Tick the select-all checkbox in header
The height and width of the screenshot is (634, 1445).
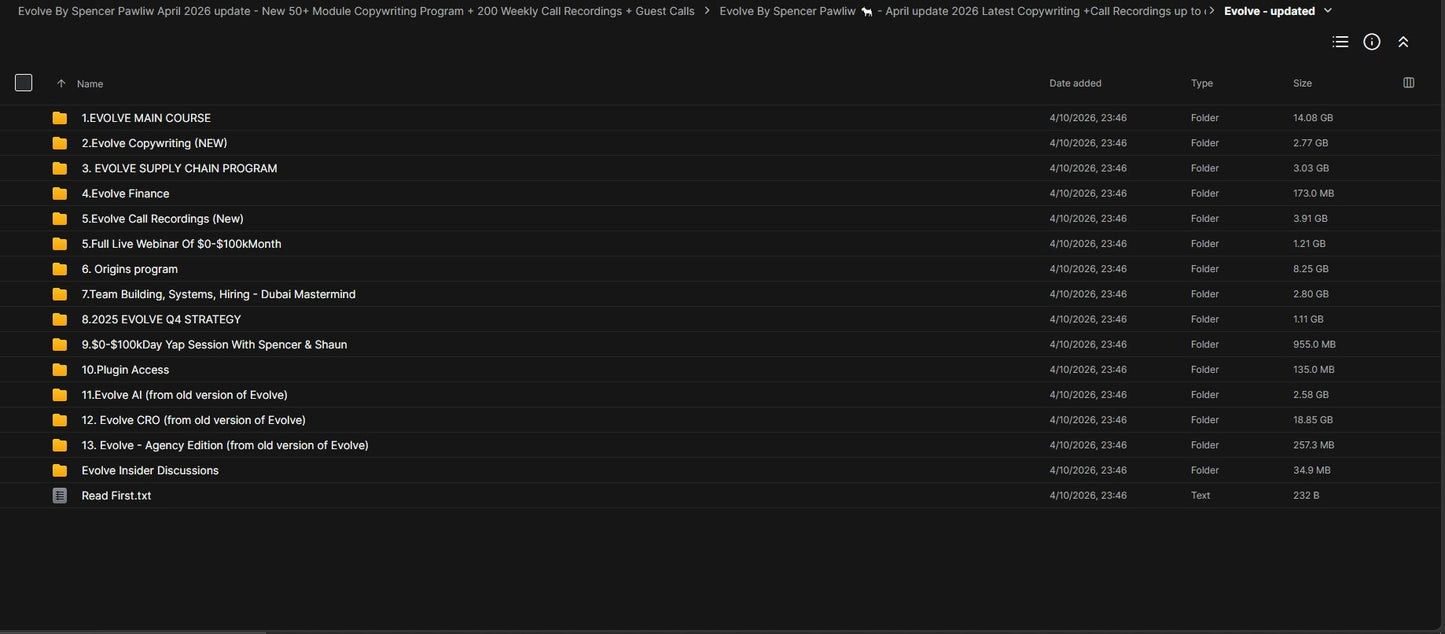click(x=24, y=83)
